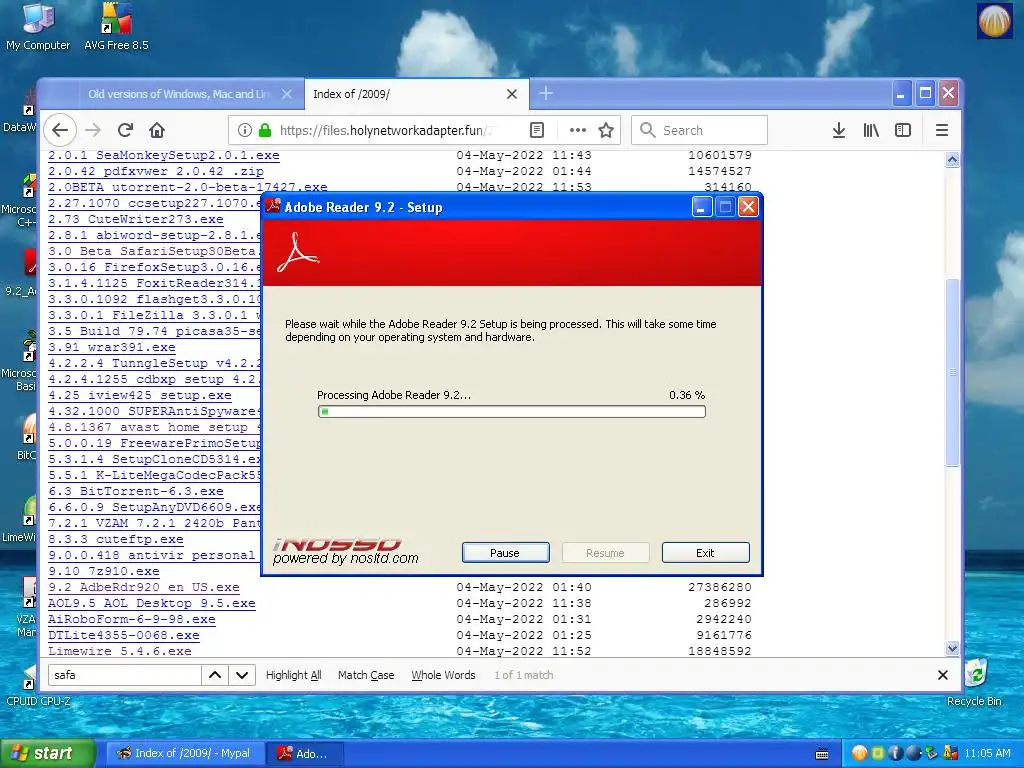The width and height of the screenshot is (1024, 768).
Task: Toggle Whole Words in find bar
Action: click(443, 675)
